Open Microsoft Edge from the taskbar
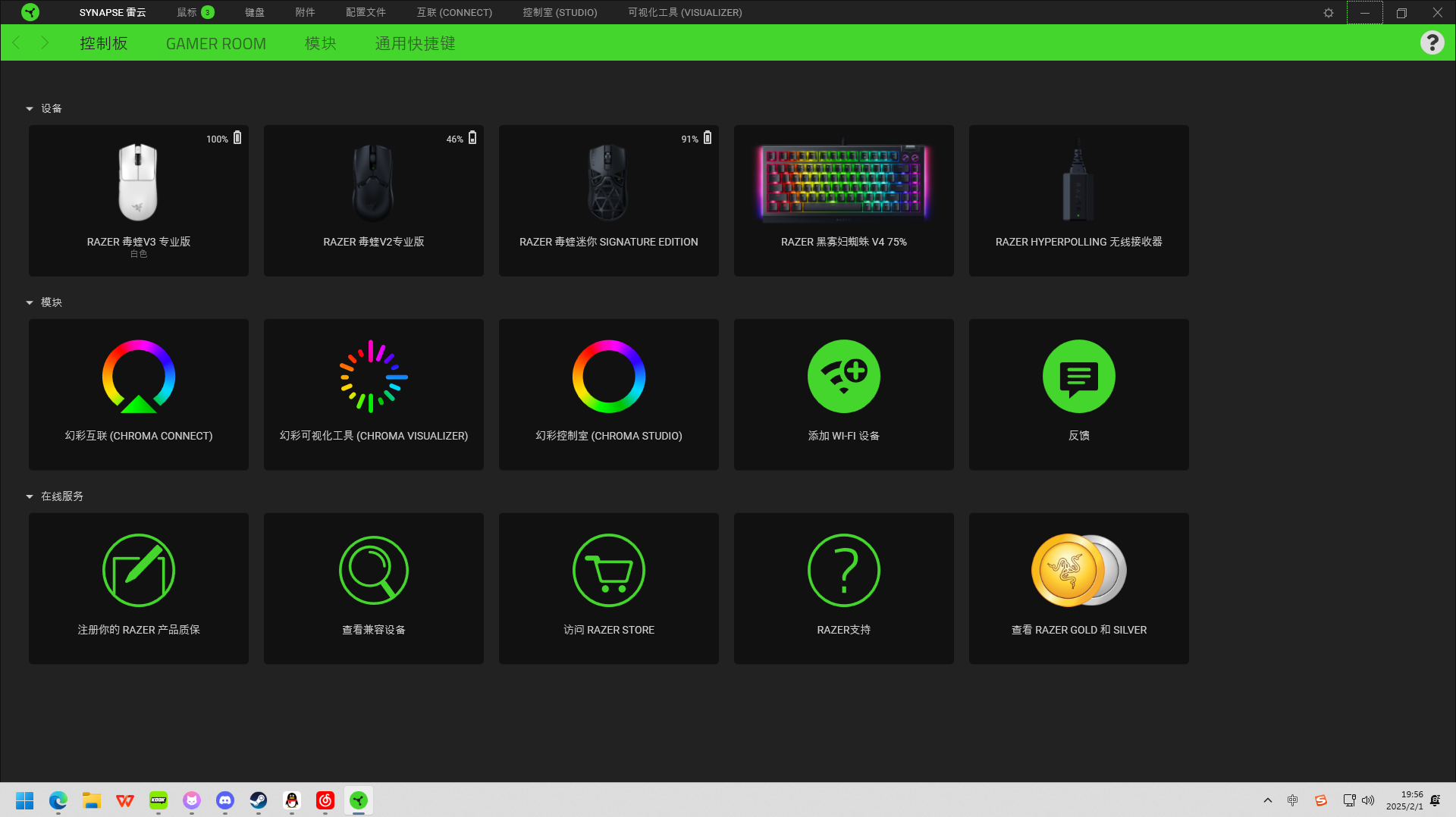Screen dimensions: 1456x817 tap(58, 800)
